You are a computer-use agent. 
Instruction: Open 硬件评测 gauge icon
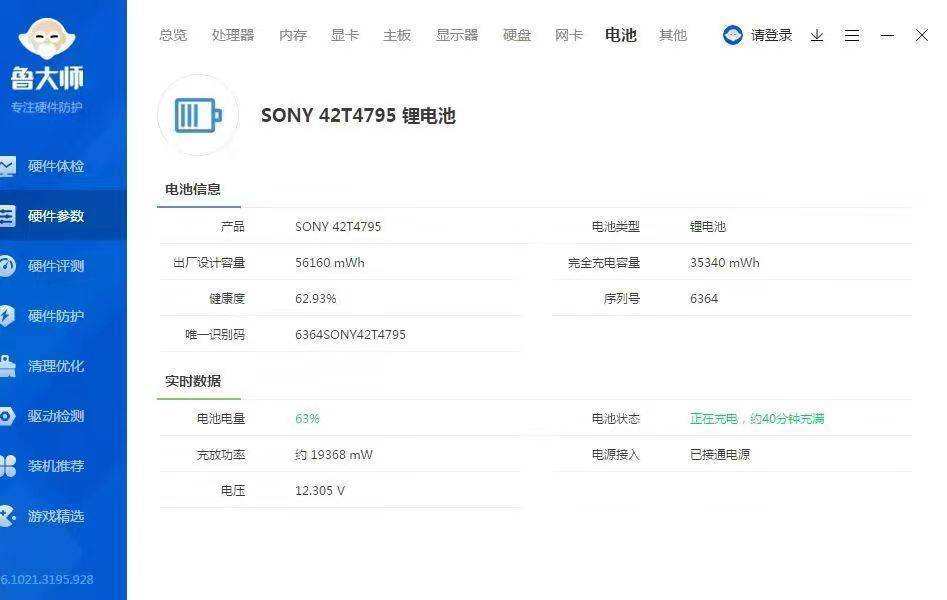point(7,266)
